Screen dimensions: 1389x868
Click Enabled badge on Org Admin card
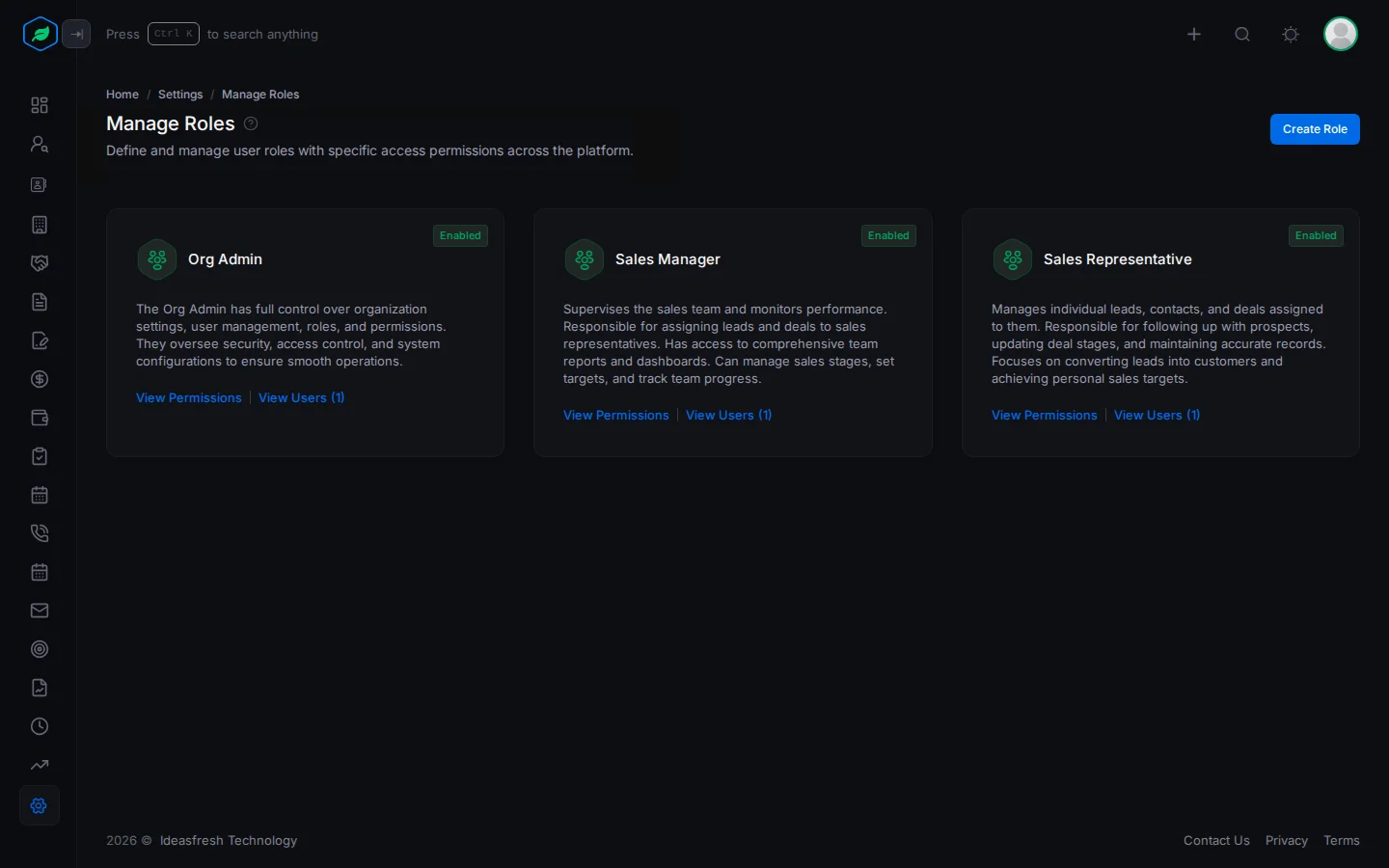[460, 235]
